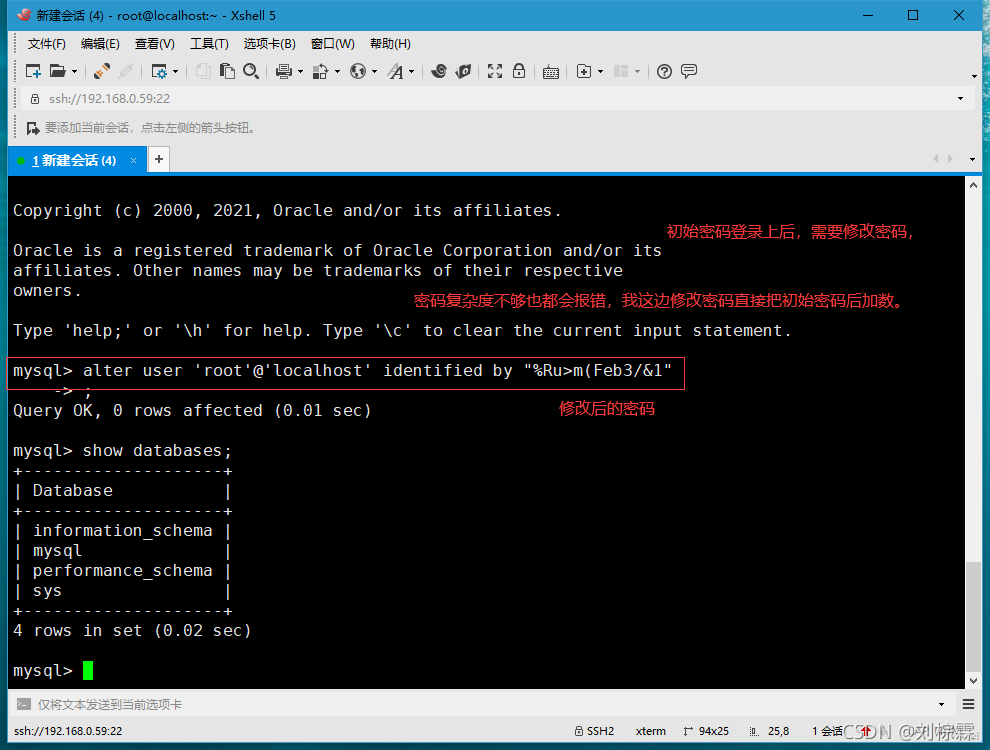990x750 pixels.
Task: Expand the Open session dropdown arrow
Action: pos(75,72)
